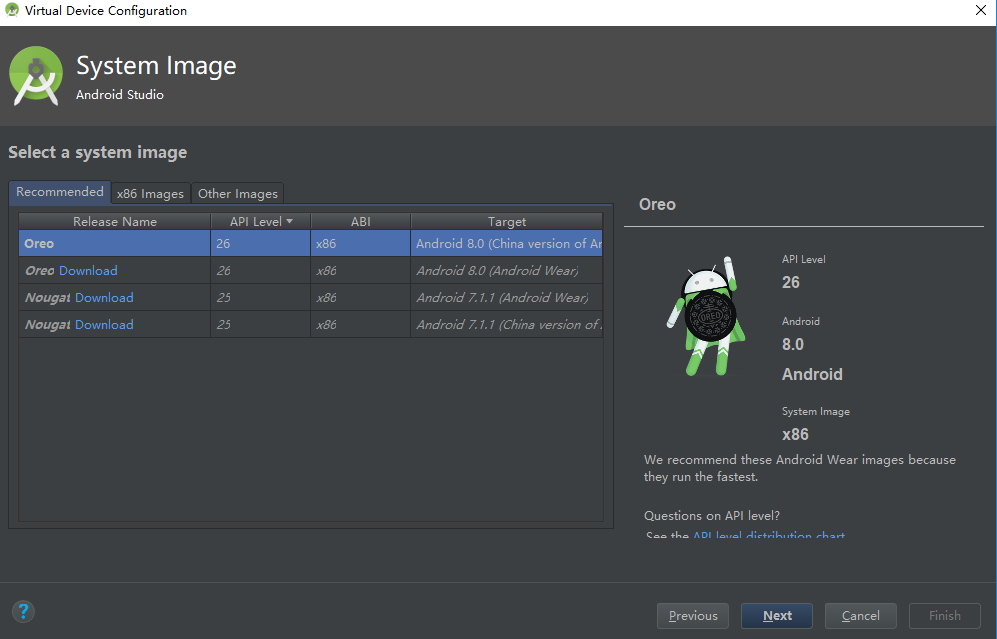
Task: Download Nougat China version image
Action: pyautogui.click(x=104, y=324)
